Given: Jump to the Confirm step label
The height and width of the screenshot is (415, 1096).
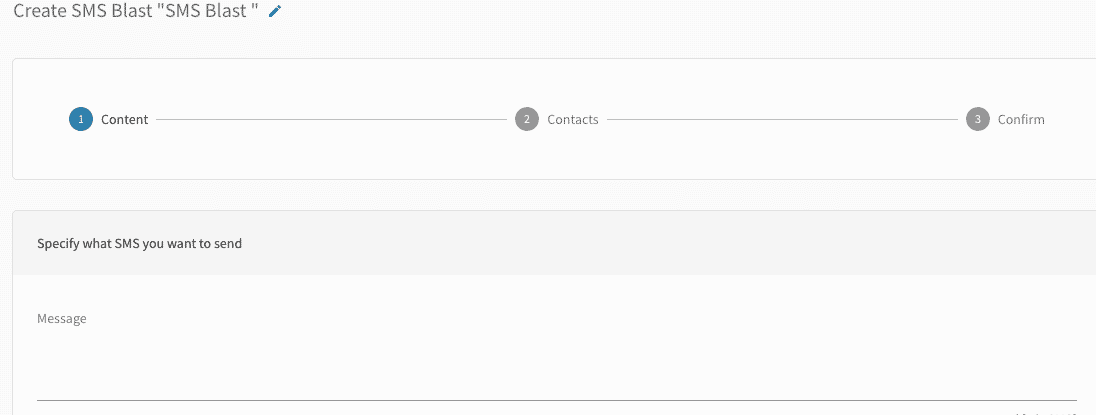Looking at the screenshot, I should point(1021,120).
